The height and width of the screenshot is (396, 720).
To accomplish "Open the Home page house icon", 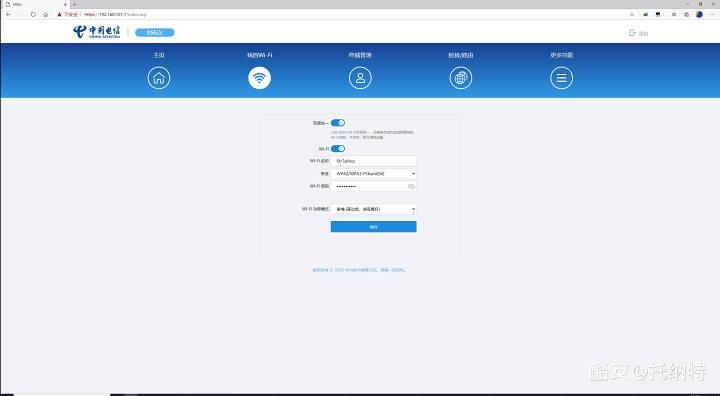I will [159, 78].
